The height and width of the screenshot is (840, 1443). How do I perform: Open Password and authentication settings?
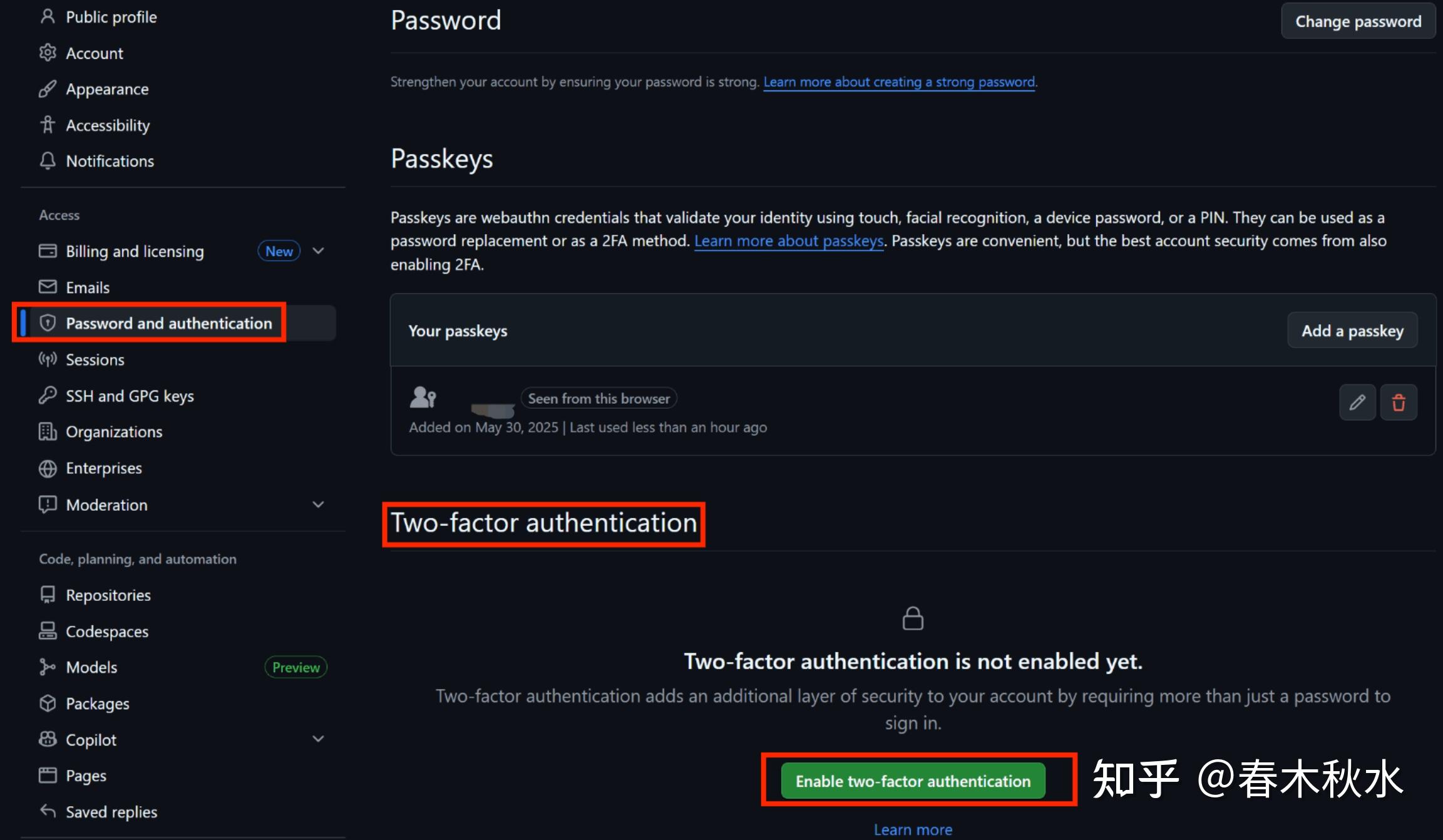tap(169, 323)
